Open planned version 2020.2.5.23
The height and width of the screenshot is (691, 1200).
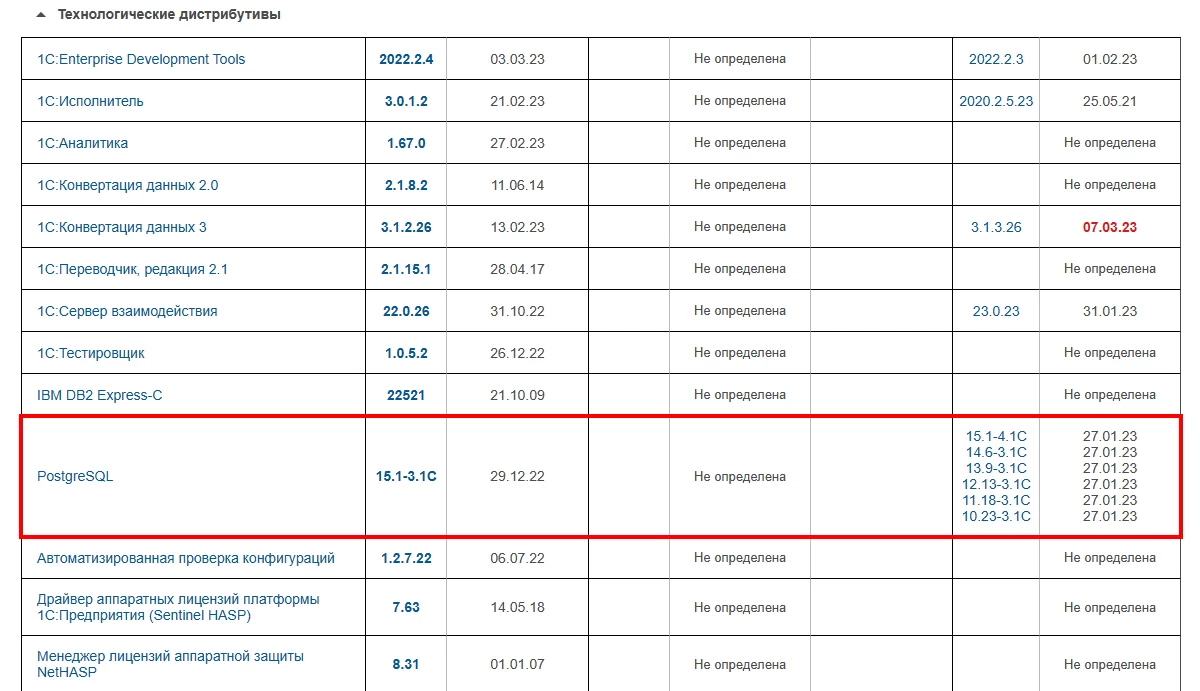(996, 101)
